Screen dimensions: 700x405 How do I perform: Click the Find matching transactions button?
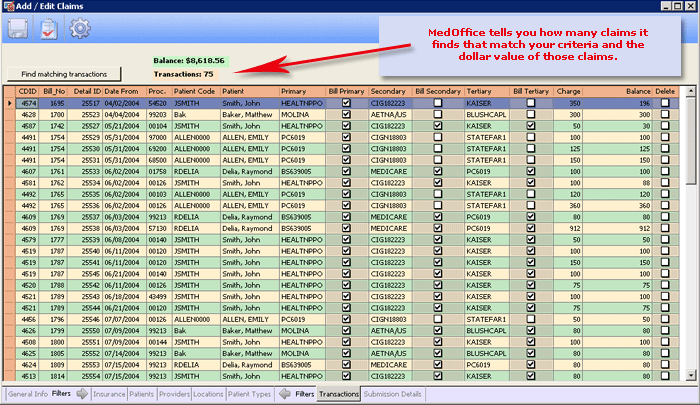click(63, 74)
